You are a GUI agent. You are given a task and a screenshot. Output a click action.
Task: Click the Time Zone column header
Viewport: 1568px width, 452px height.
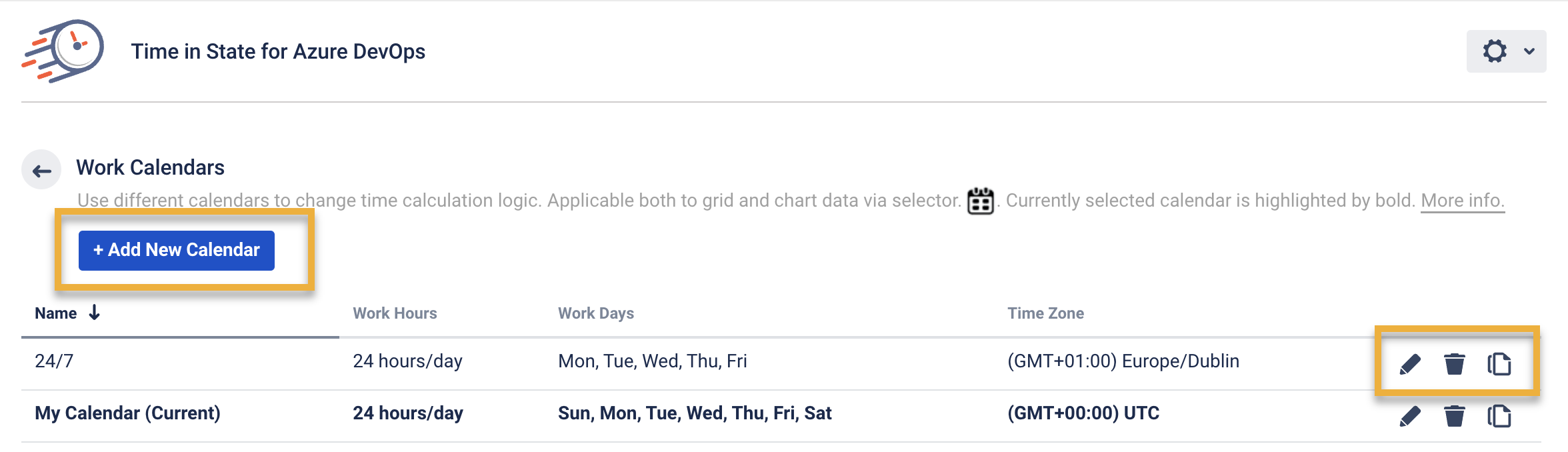coord(1045,313)
